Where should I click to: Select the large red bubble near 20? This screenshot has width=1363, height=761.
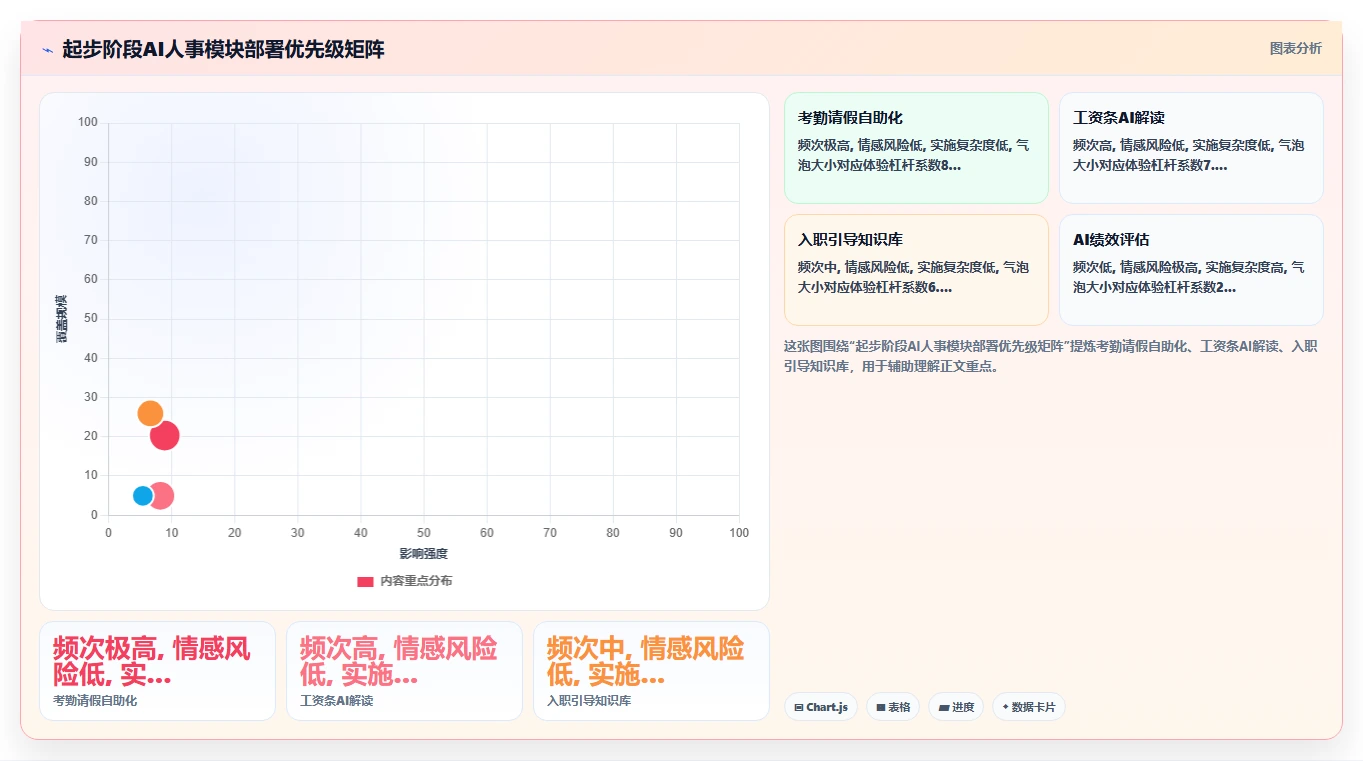[165, 435]
